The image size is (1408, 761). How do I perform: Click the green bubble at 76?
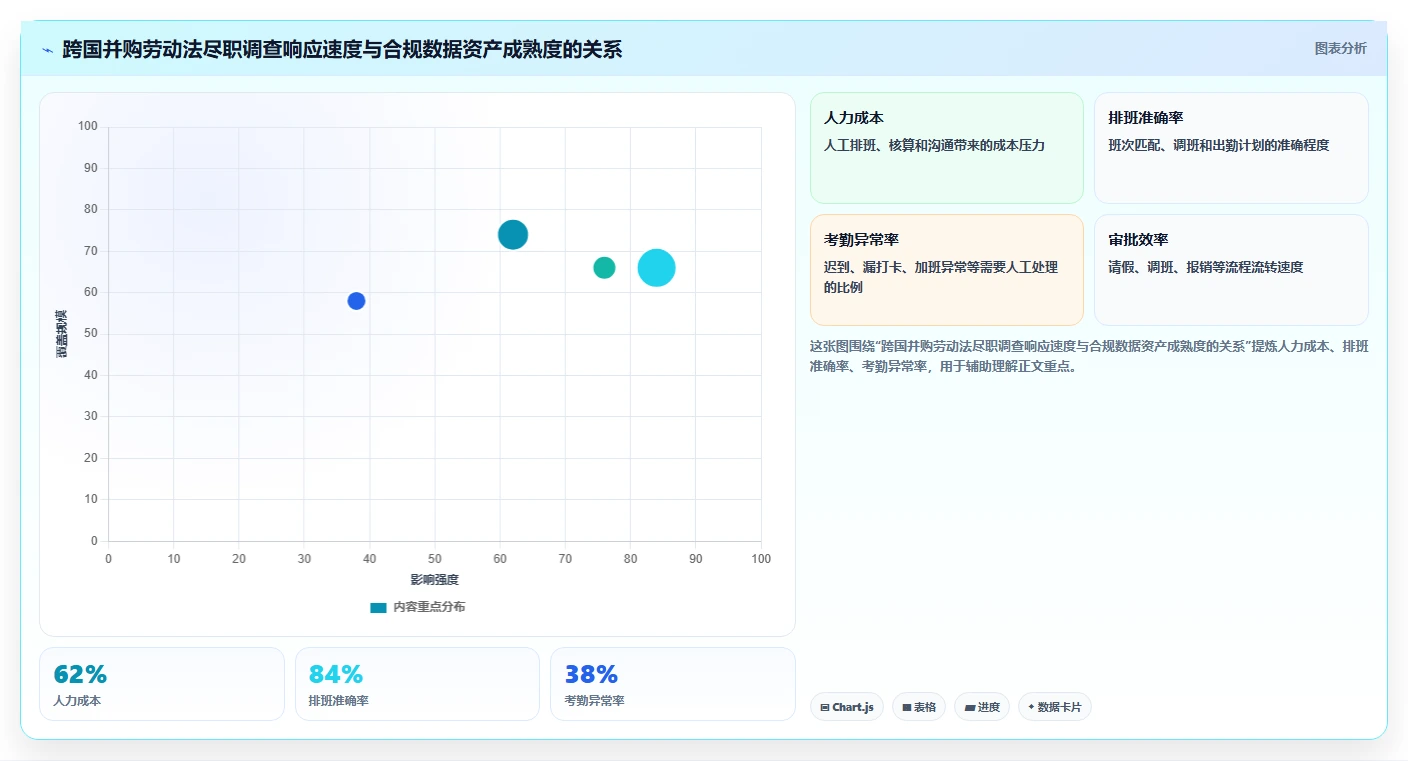tap(604, 268)
